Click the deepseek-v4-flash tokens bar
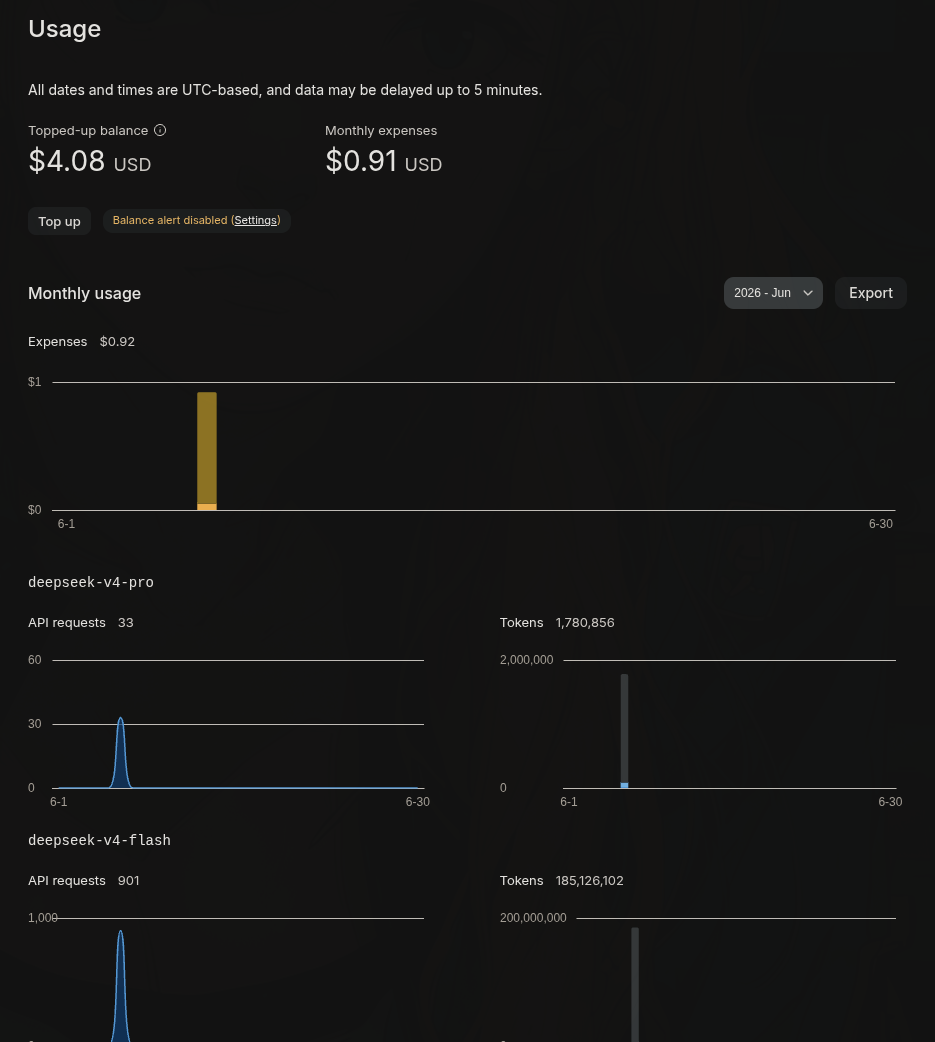This screenshot has width=935, height=1042. (x=635, y=984)
